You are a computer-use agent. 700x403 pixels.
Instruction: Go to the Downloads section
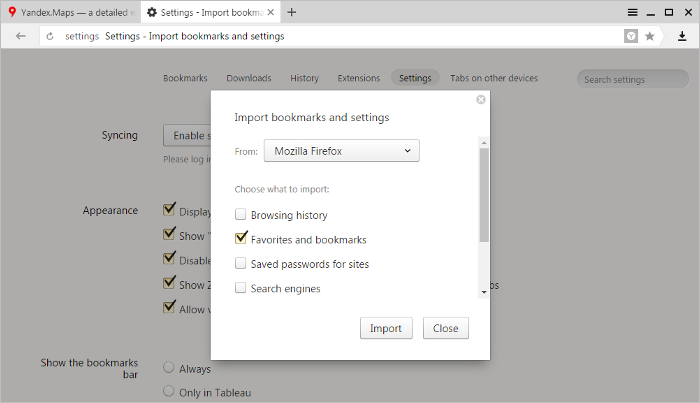[x=249, y=78]
